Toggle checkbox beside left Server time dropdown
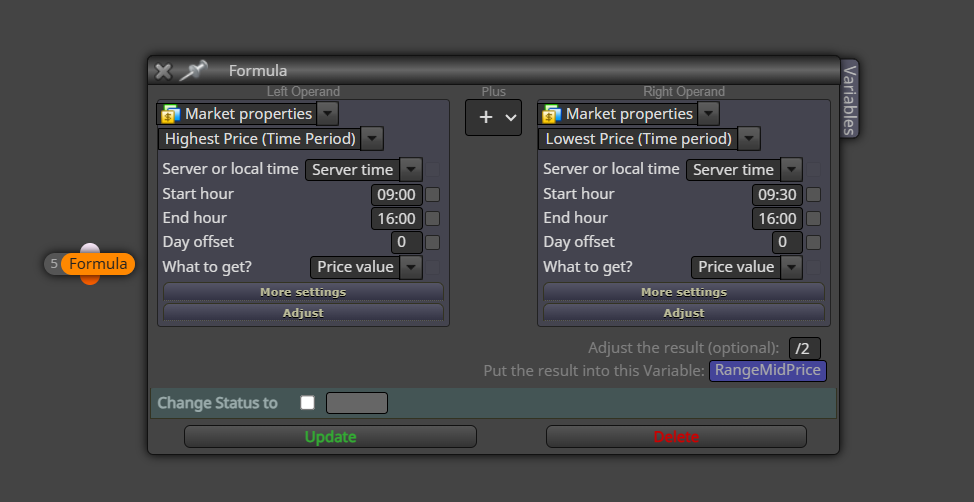Viewport: 974px width, 502px height. coord(432,170)
